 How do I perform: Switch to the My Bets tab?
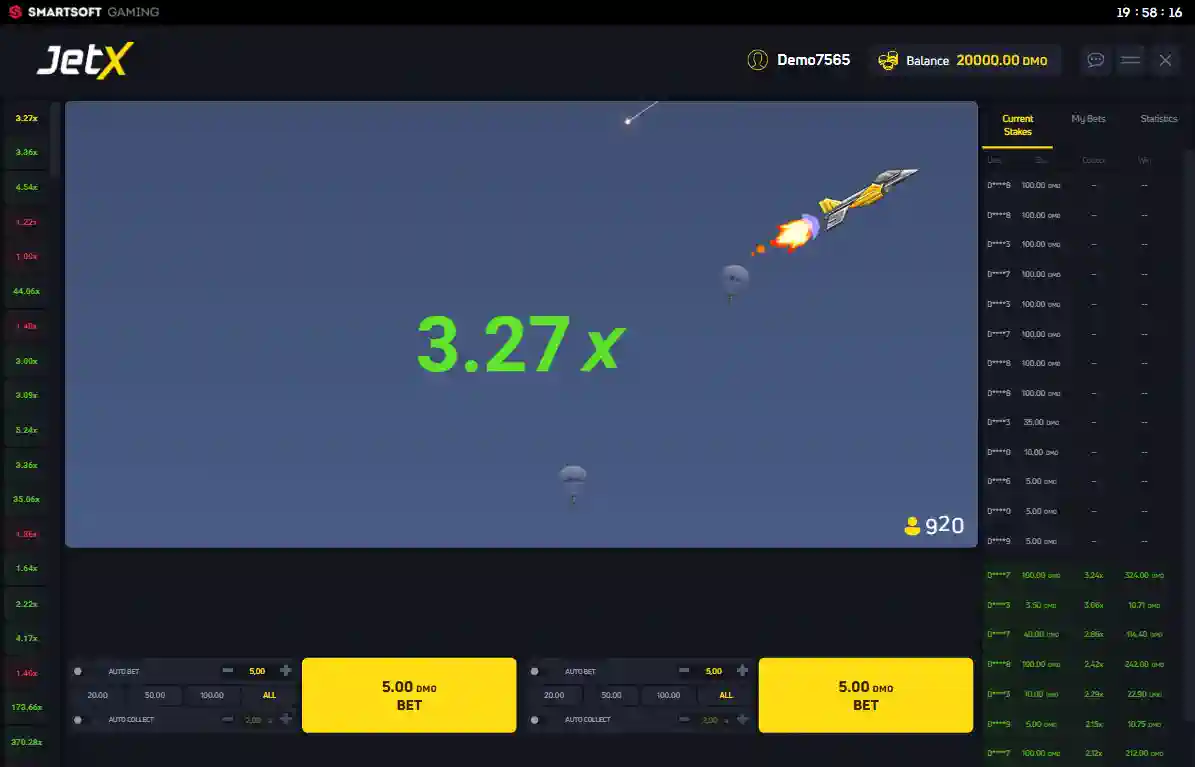1087,118
